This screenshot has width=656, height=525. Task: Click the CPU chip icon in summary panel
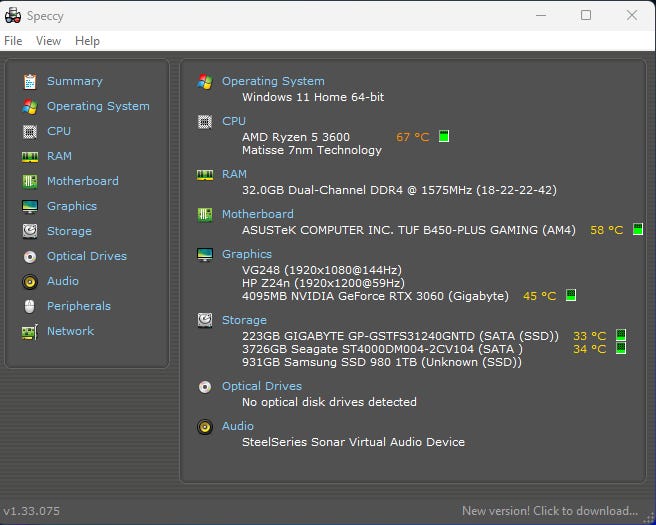(205, 122)
